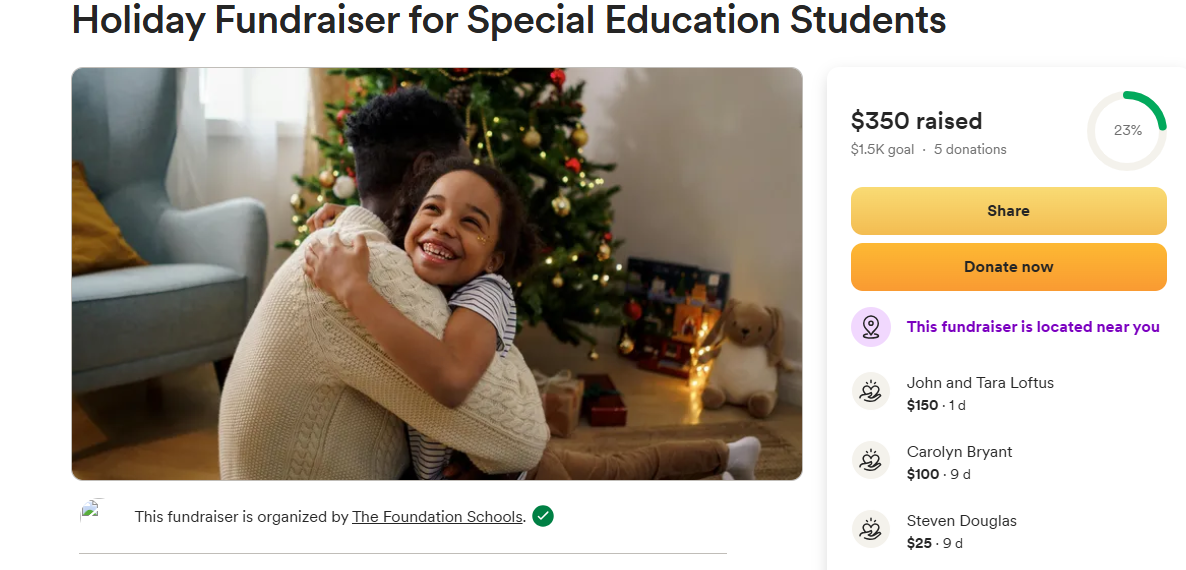Select the Carolyn Bryant donor name
Screen dimensions: 1186x570
959,452
